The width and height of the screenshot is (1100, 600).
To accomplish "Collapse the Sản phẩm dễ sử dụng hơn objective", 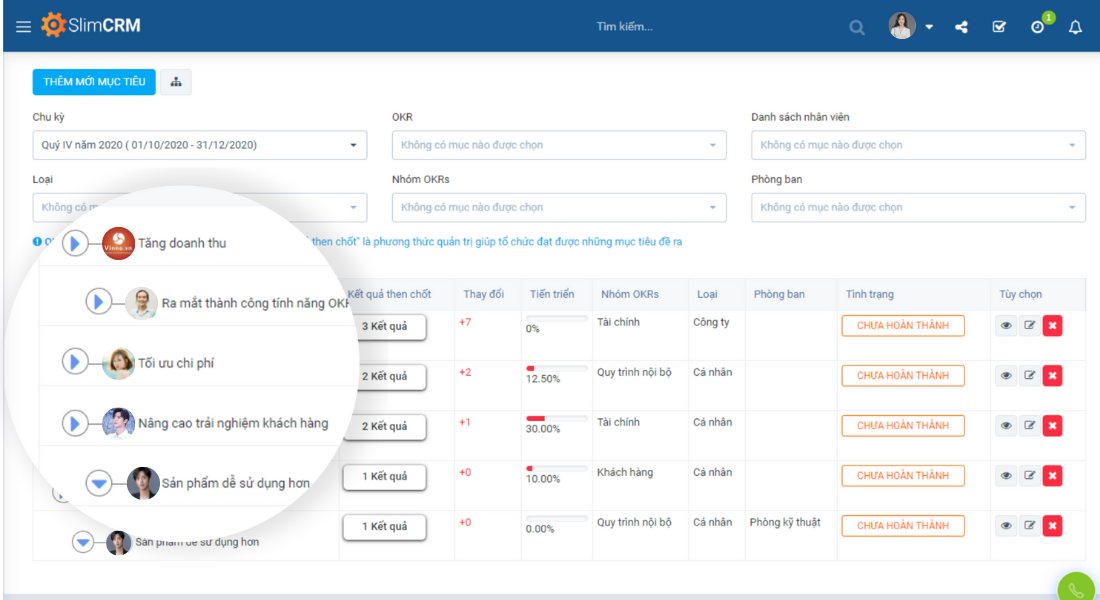I will coord(99,483).
